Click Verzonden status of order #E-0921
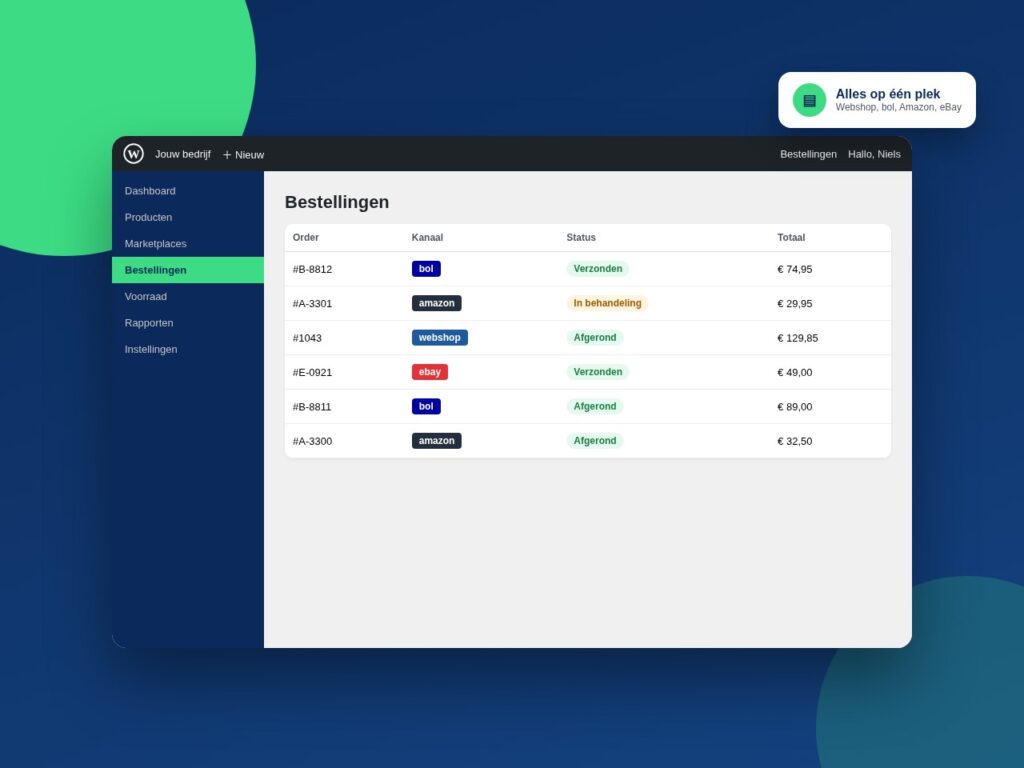 pyautogui.click(x=598, y=372)
